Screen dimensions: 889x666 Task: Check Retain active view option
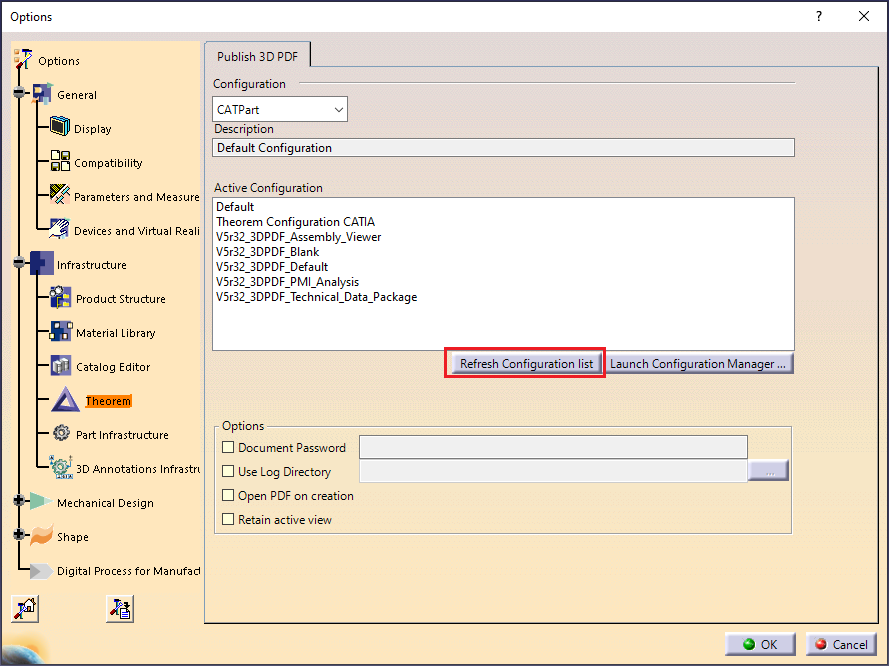click(228, 519)
